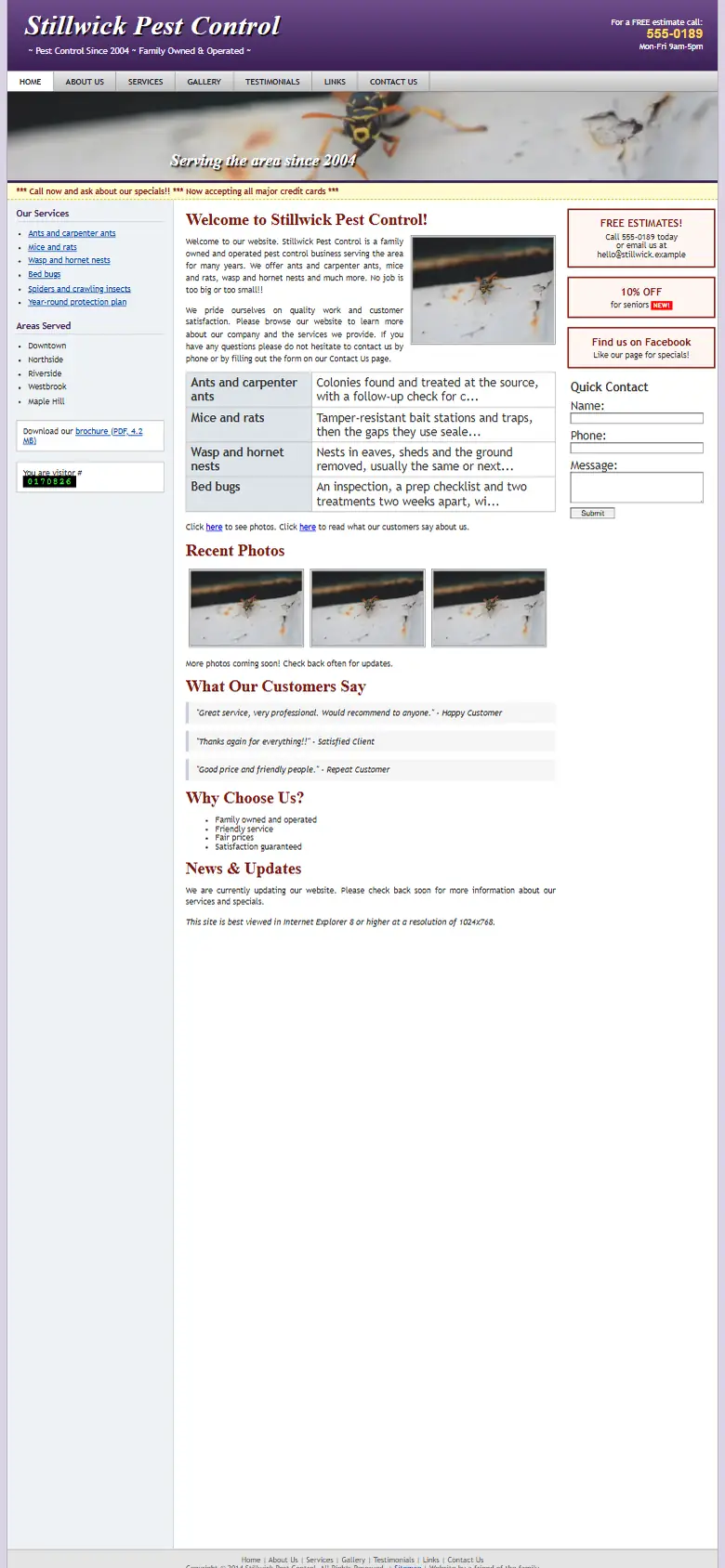Open the HOME navigation tab

(x=31, y=82)
